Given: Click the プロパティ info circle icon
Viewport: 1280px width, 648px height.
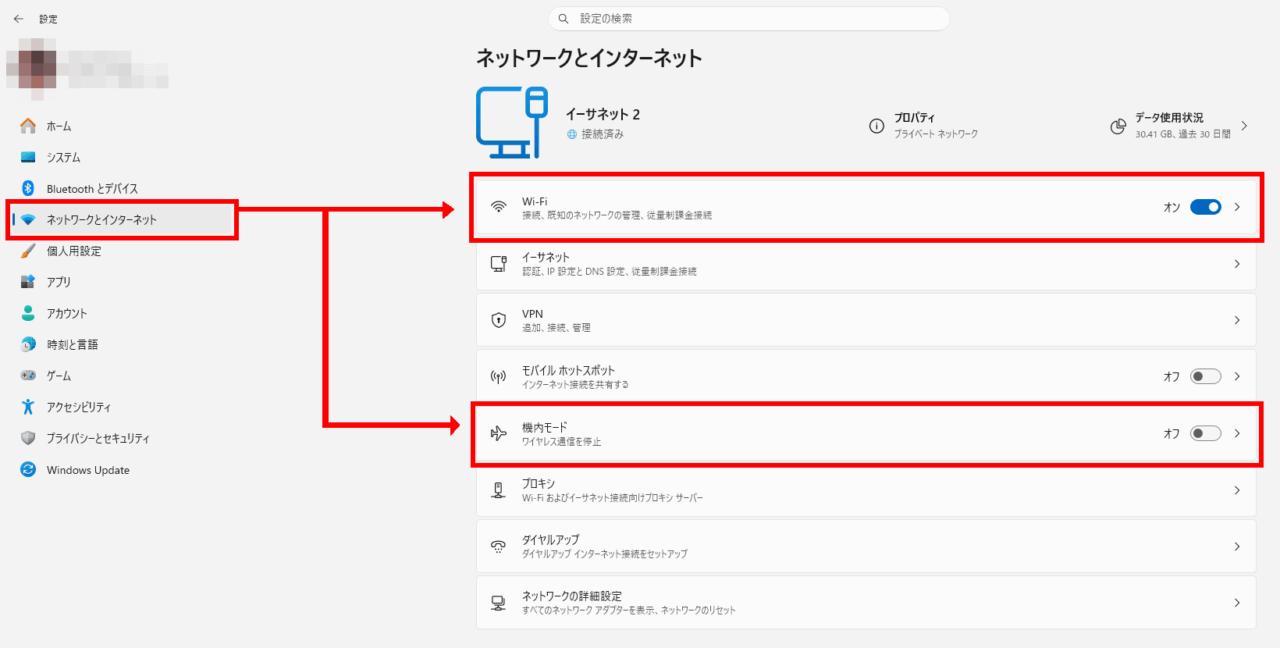Looking at the screenshot, I should pyautogui.click(x=876, y=126).
